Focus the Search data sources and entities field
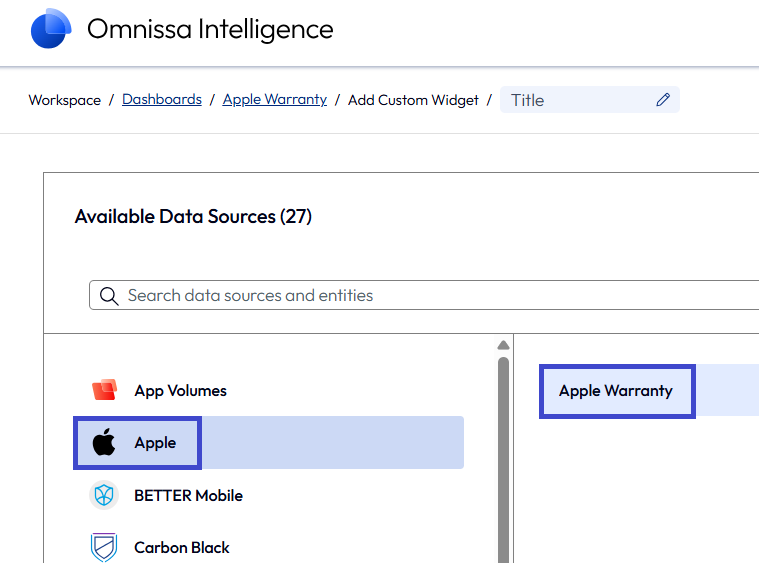The image size is (759, 563). coord(426,295)
